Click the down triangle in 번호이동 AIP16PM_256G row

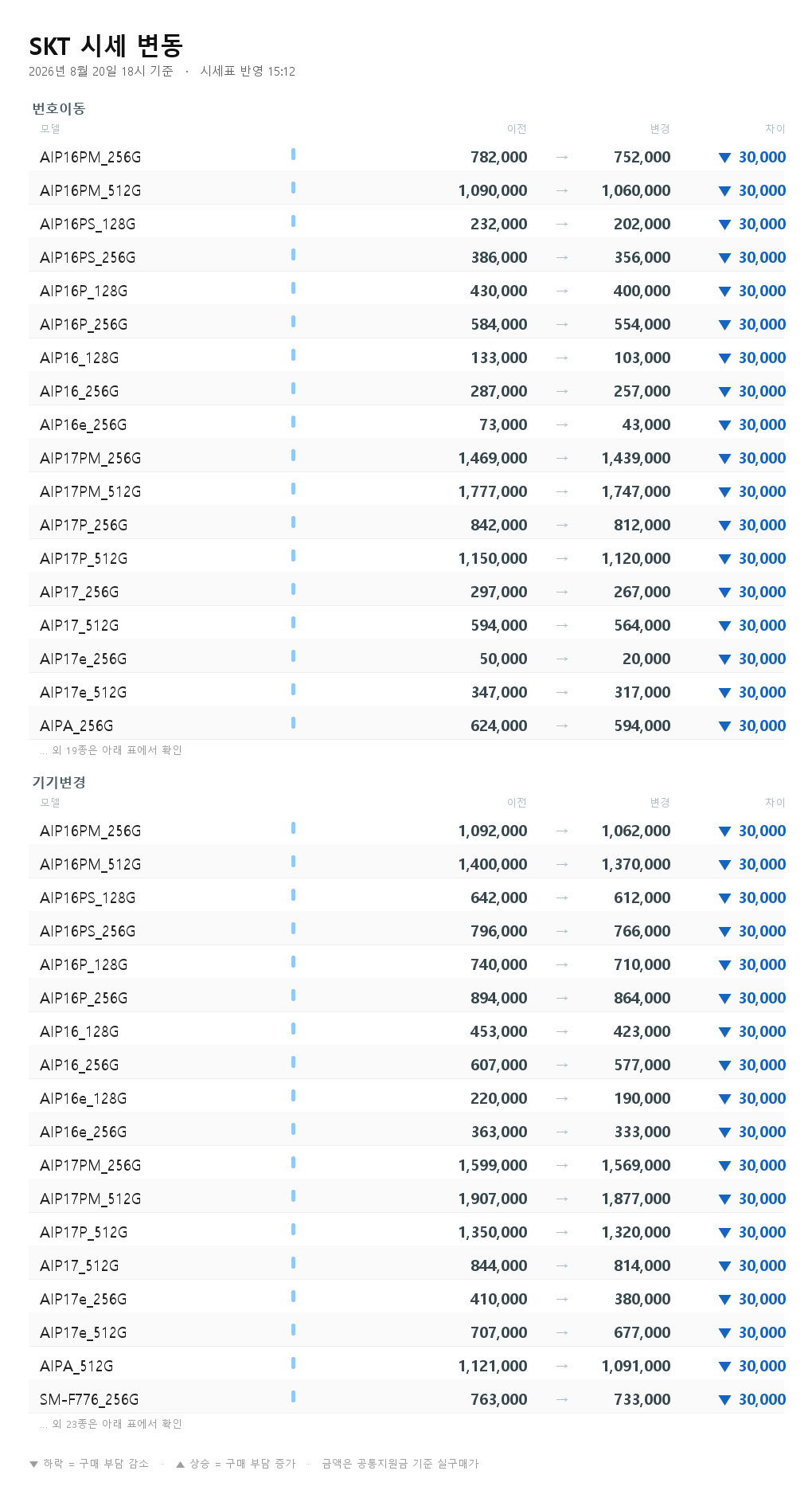point(724,158)
